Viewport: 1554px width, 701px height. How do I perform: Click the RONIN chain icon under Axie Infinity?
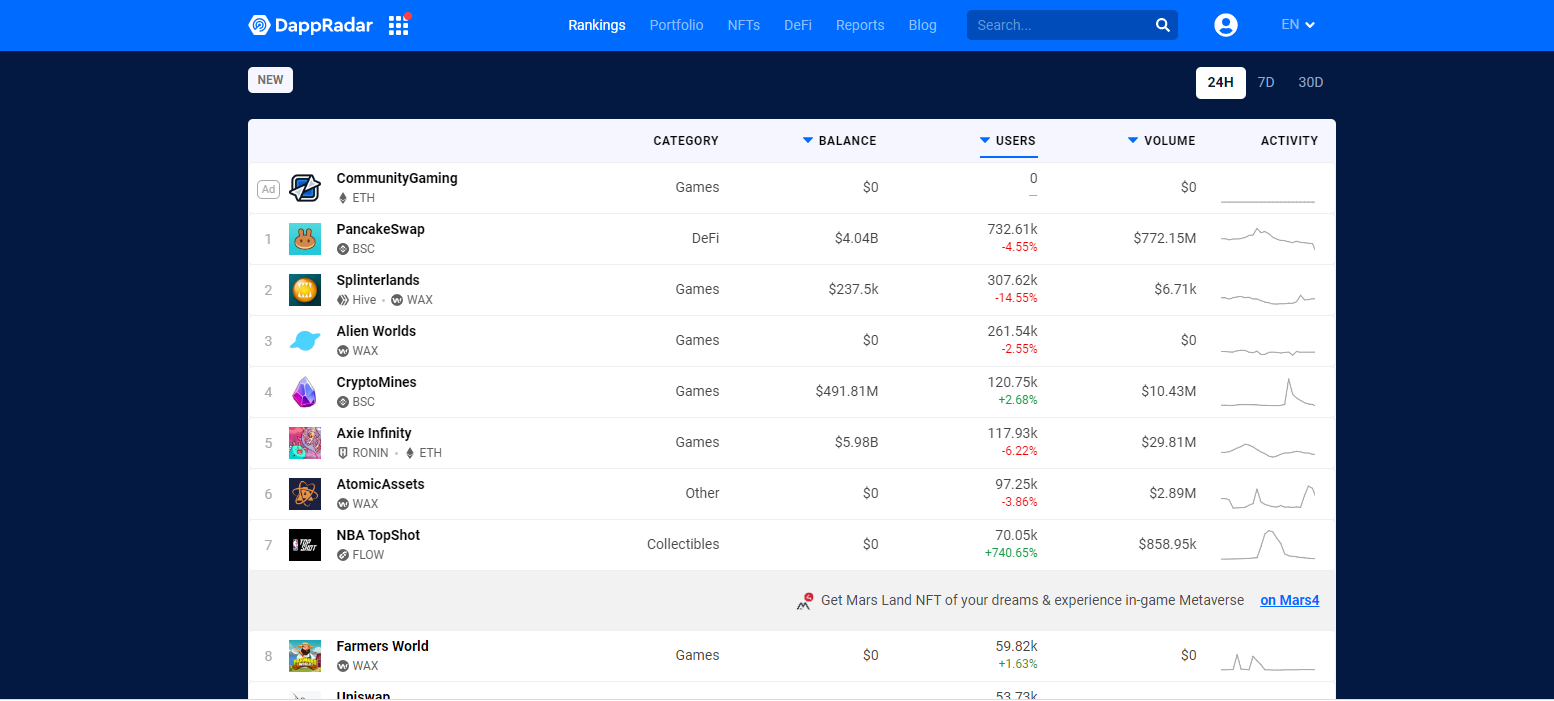tap(343, 453)
